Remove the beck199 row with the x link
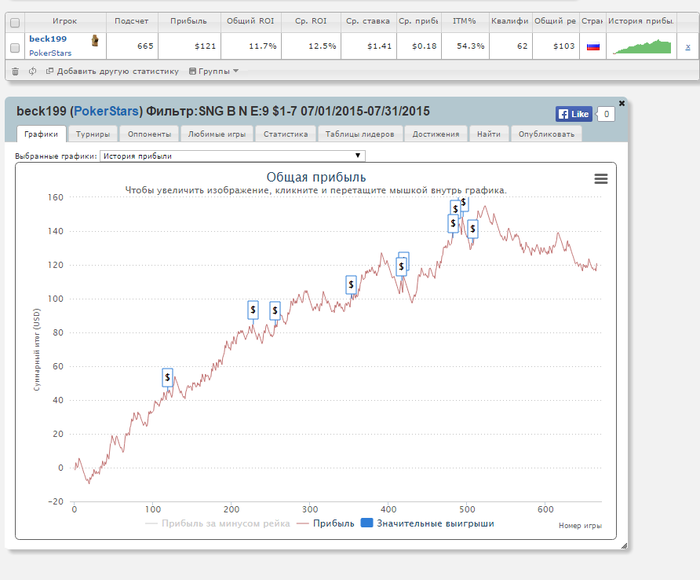The image size is (700, 580). click(x=688, y=46)
